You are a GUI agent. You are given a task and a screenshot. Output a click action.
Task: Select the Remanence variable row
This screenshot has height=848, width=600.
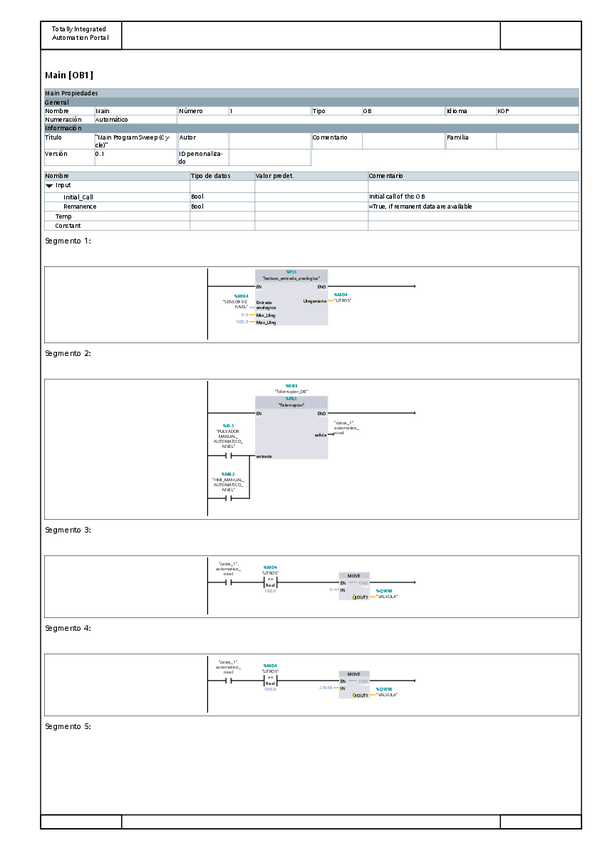click(x=80, y=206)
